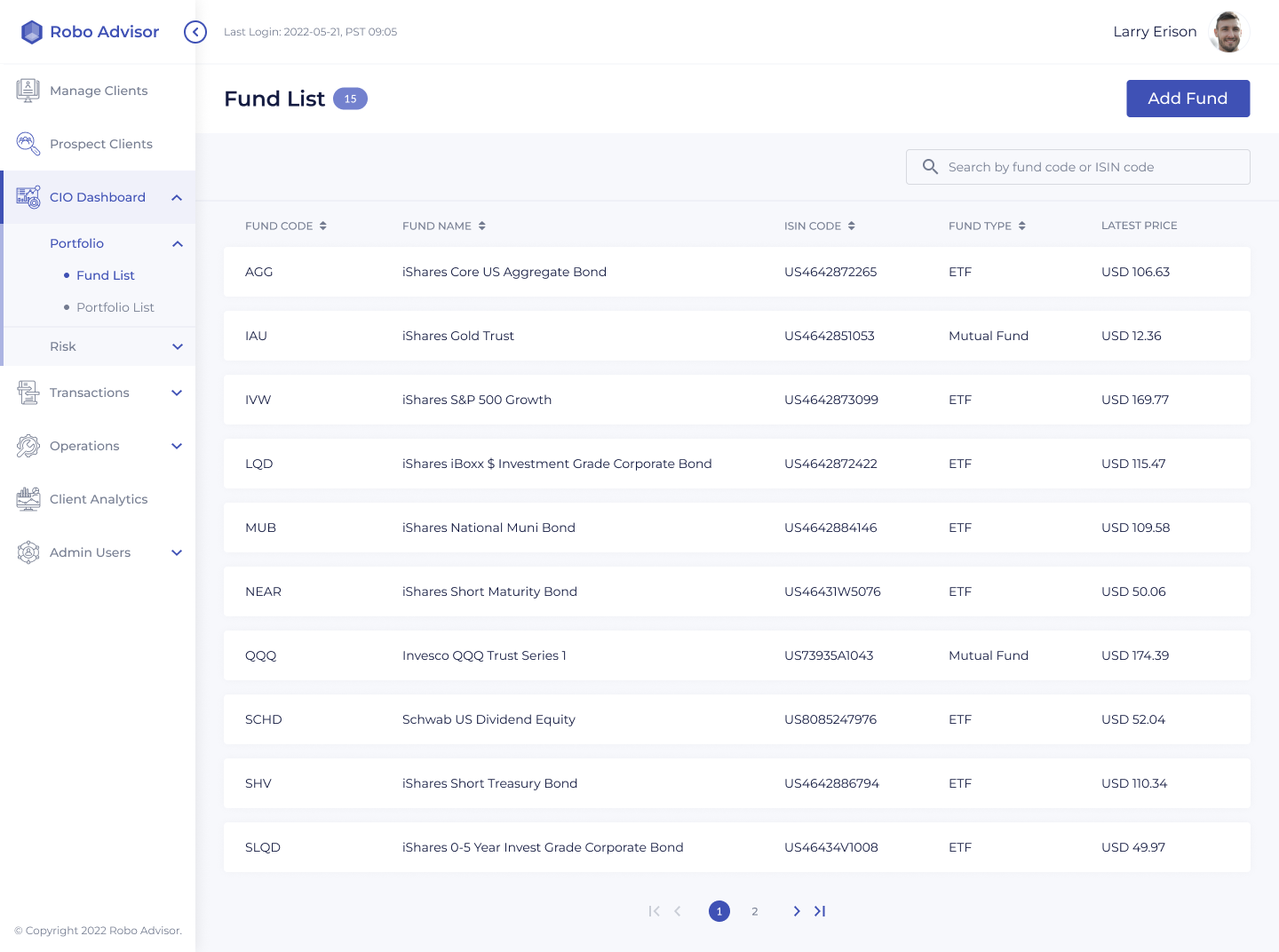1279x952 pixels.
Task: Click ISIN code US46431W5076
Action: pyautogui.click(x=832, y=591)
